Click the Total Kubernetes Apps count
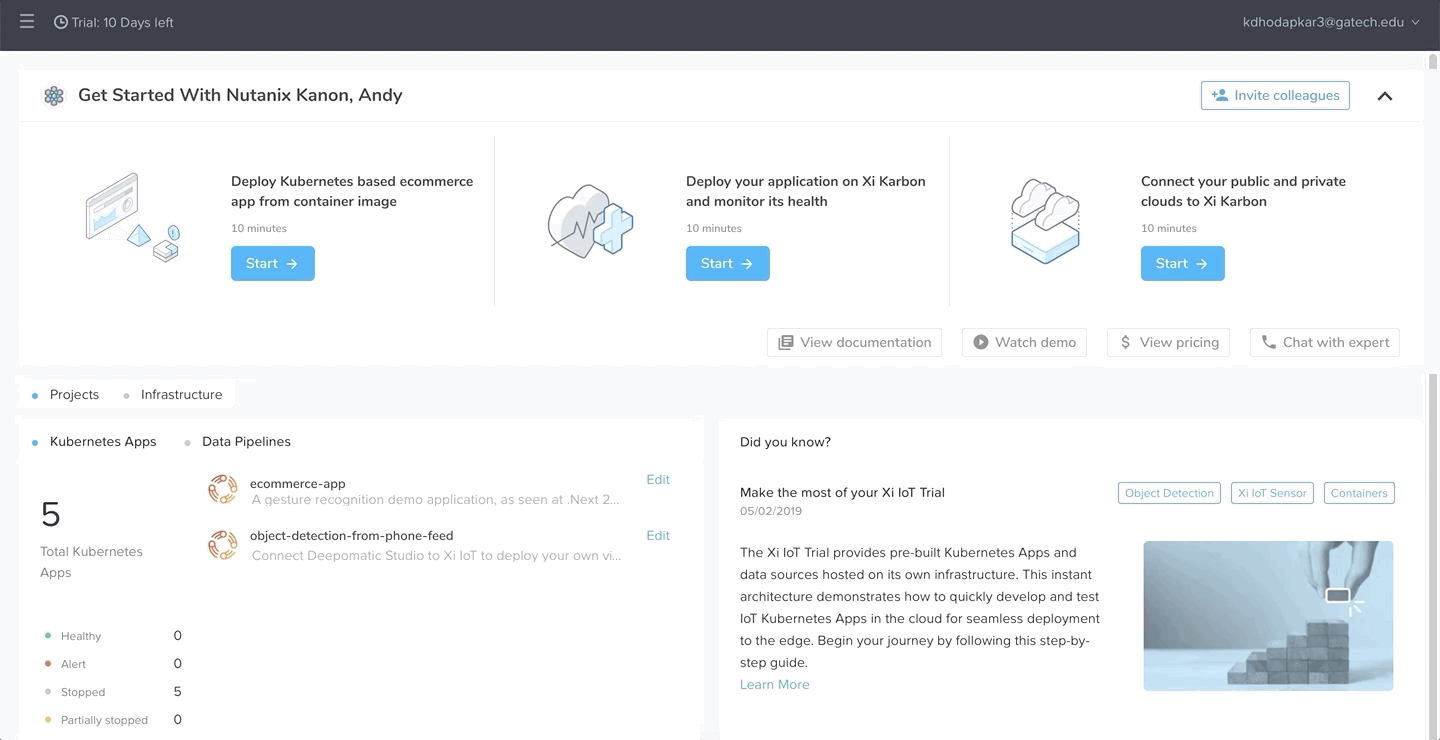The height and width of the screenshot is (740, 1440). tap(51, 515)
